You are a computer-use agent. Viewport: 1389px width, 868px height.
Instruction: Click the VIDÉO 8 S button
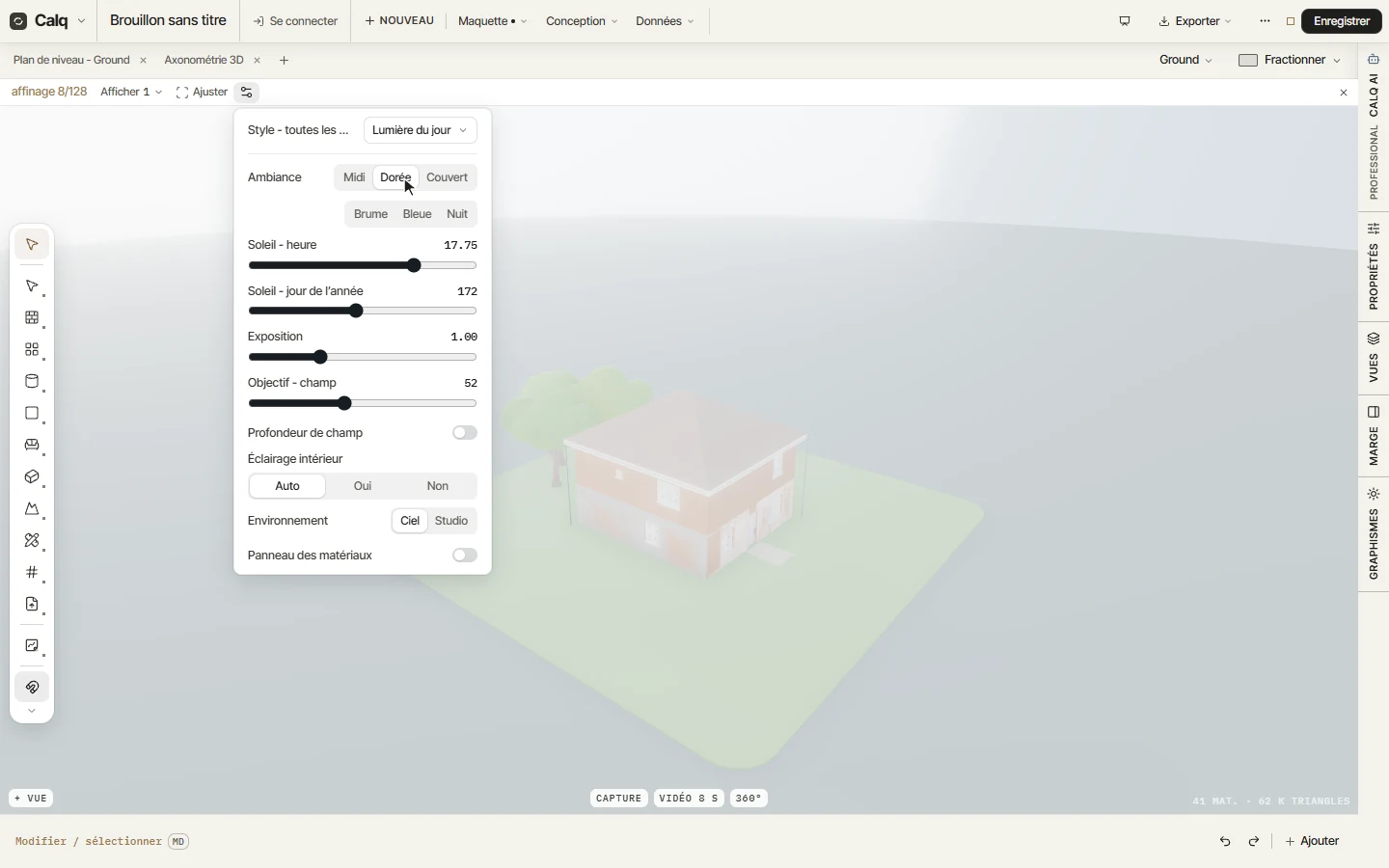point(689,799)
